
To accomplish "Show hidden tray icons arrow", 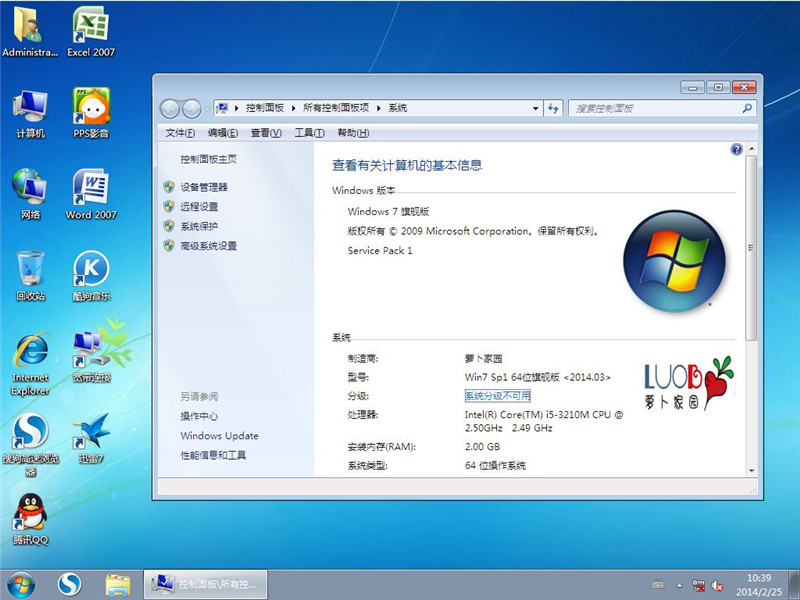I will (679, 585).
